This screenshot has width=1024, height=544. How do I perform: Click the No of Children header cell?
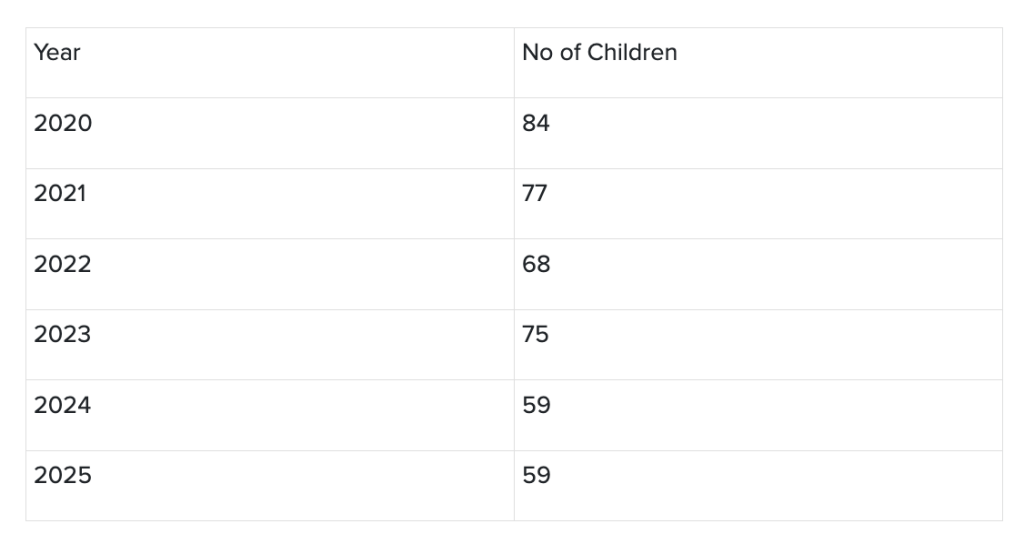point(758,63)
